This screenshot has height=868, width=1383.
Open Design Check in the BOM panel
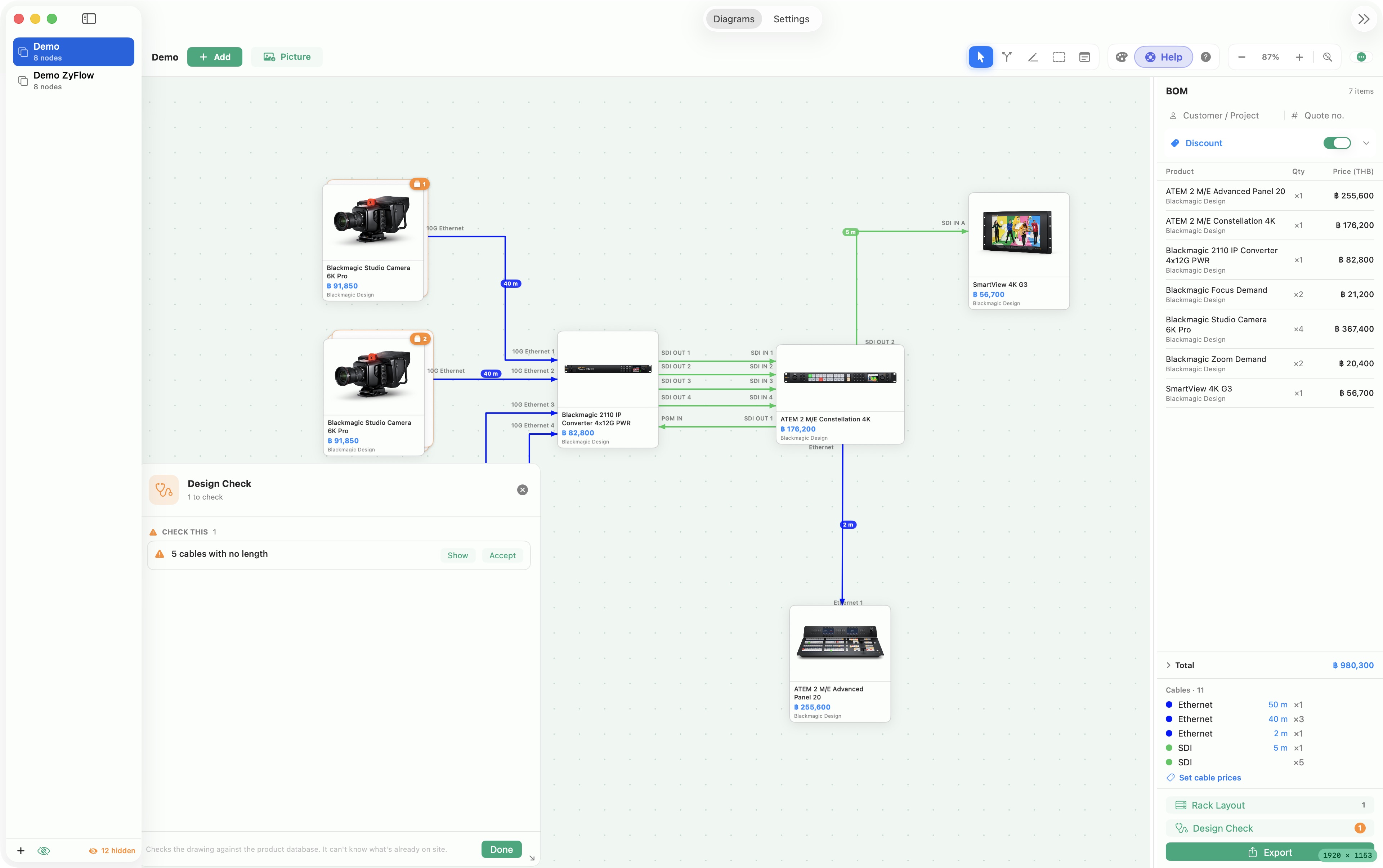(x=1269, y=828)
